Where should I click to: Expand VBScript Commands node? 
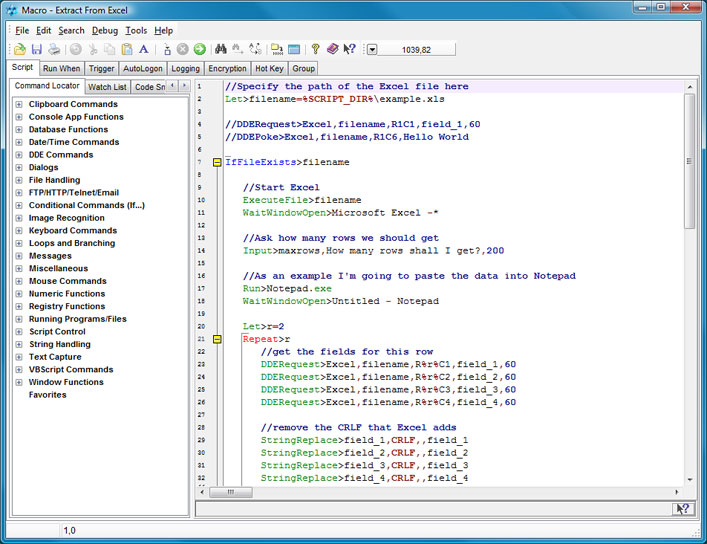(x=19, y=369)
